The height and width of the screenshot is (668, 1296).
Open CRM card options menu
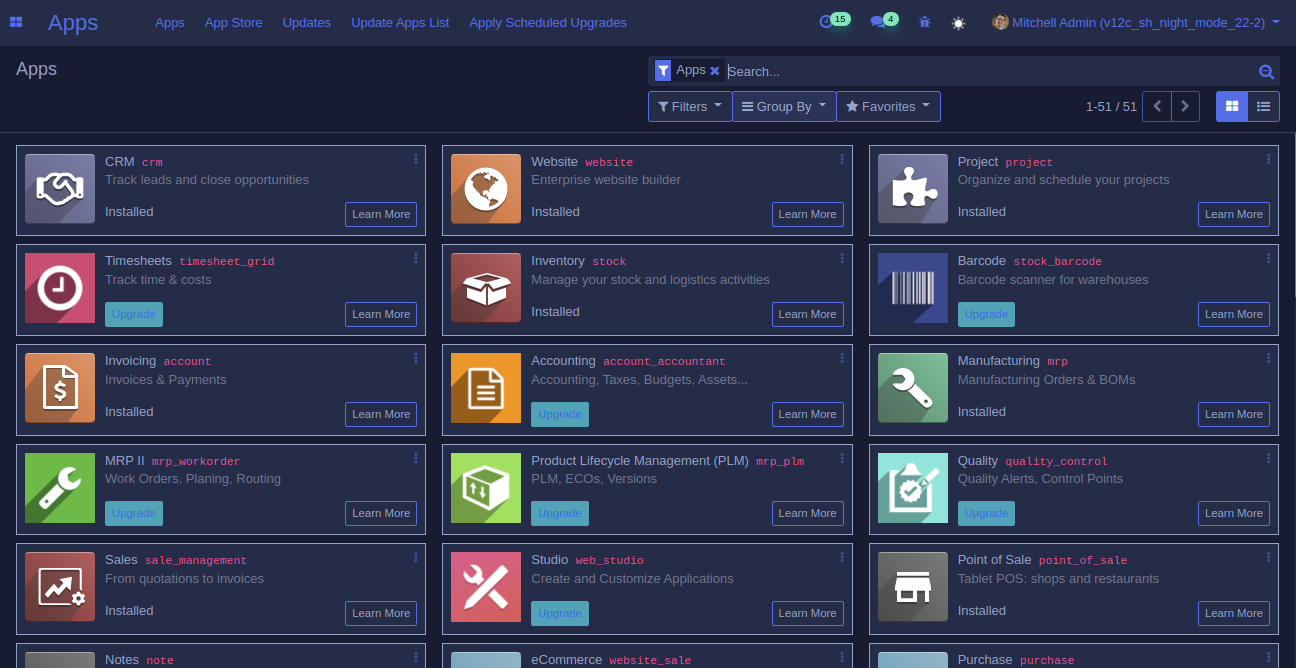click(x=416, y=159)
